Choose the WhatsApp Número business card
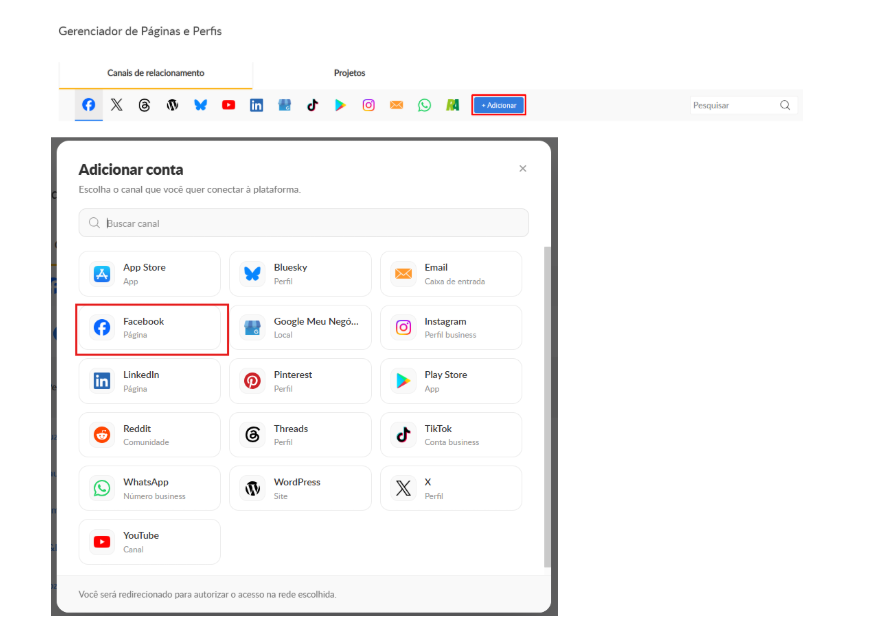This screenshot has height=620, width=878. click(150, 488)
